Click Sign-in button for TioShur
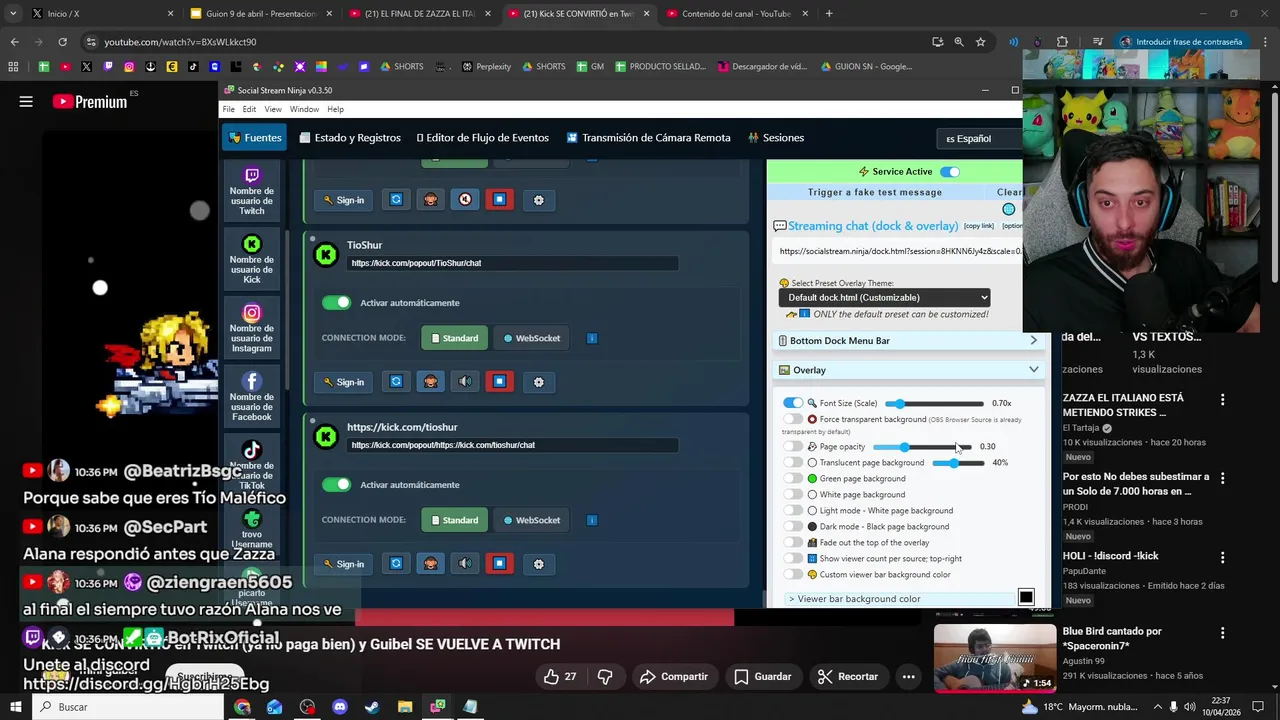 click(343, 382)
